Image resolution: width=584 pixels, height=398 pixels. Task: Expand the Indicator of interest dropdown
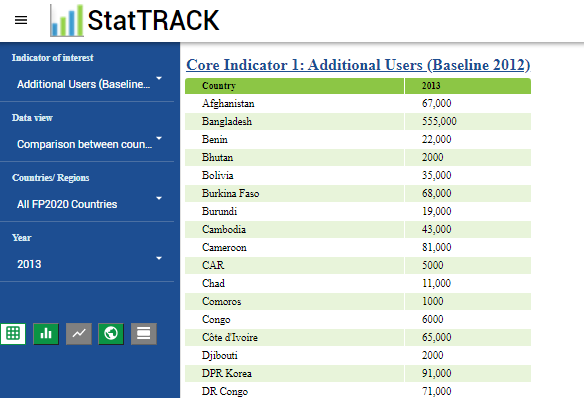(89, 84)
